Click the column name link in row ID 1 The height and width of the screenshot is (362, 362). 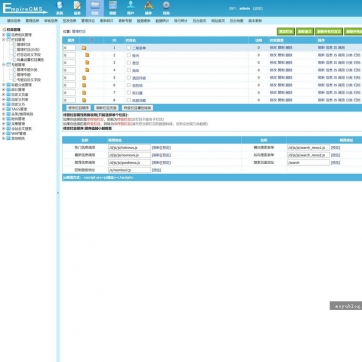139,48
